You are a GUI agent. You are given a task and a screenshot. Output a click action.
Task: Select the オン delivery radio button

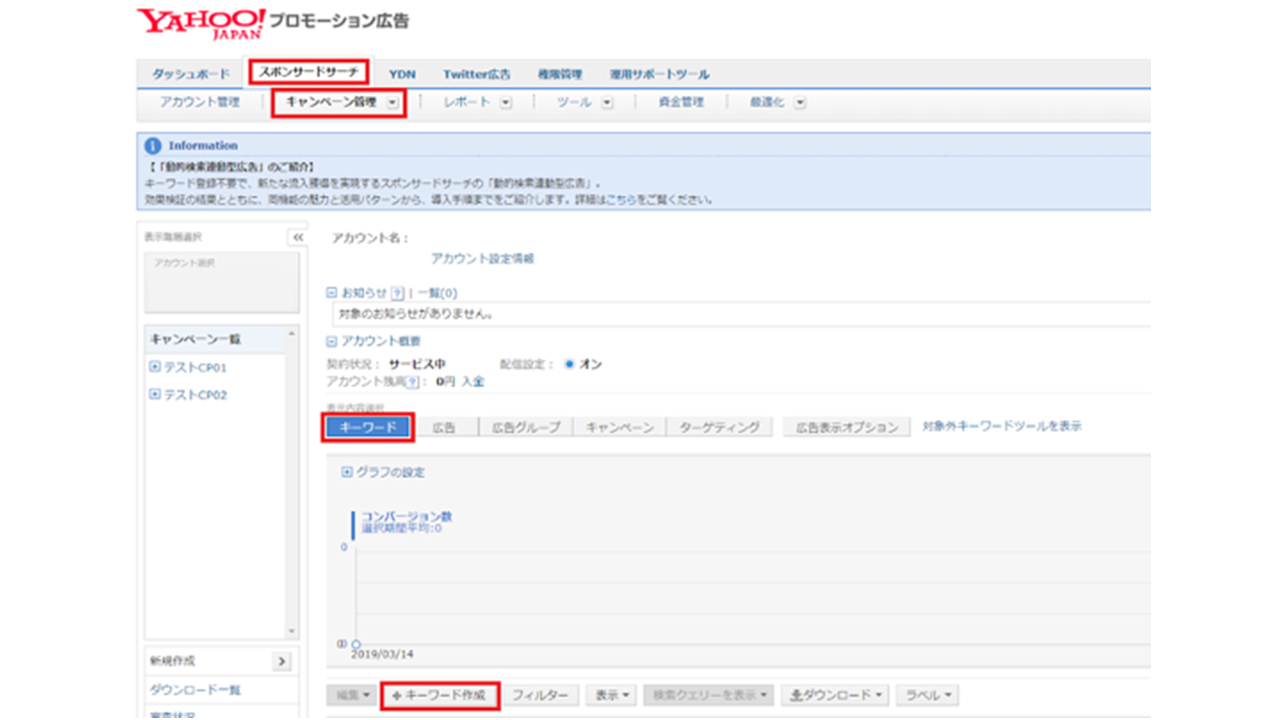(569, 364)
